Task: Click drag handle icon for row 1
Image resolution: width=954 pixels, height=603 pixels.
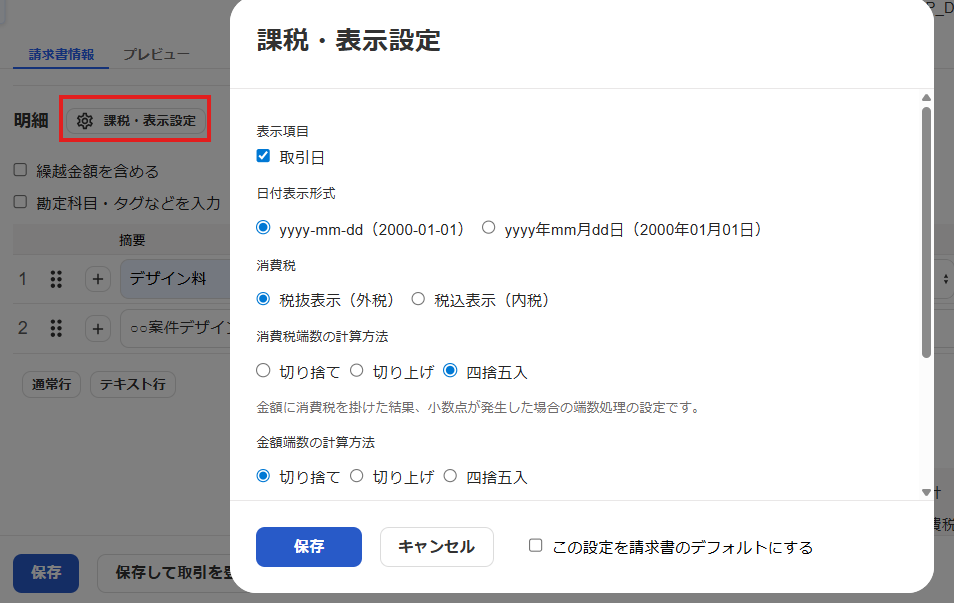Action: [57, 279]
